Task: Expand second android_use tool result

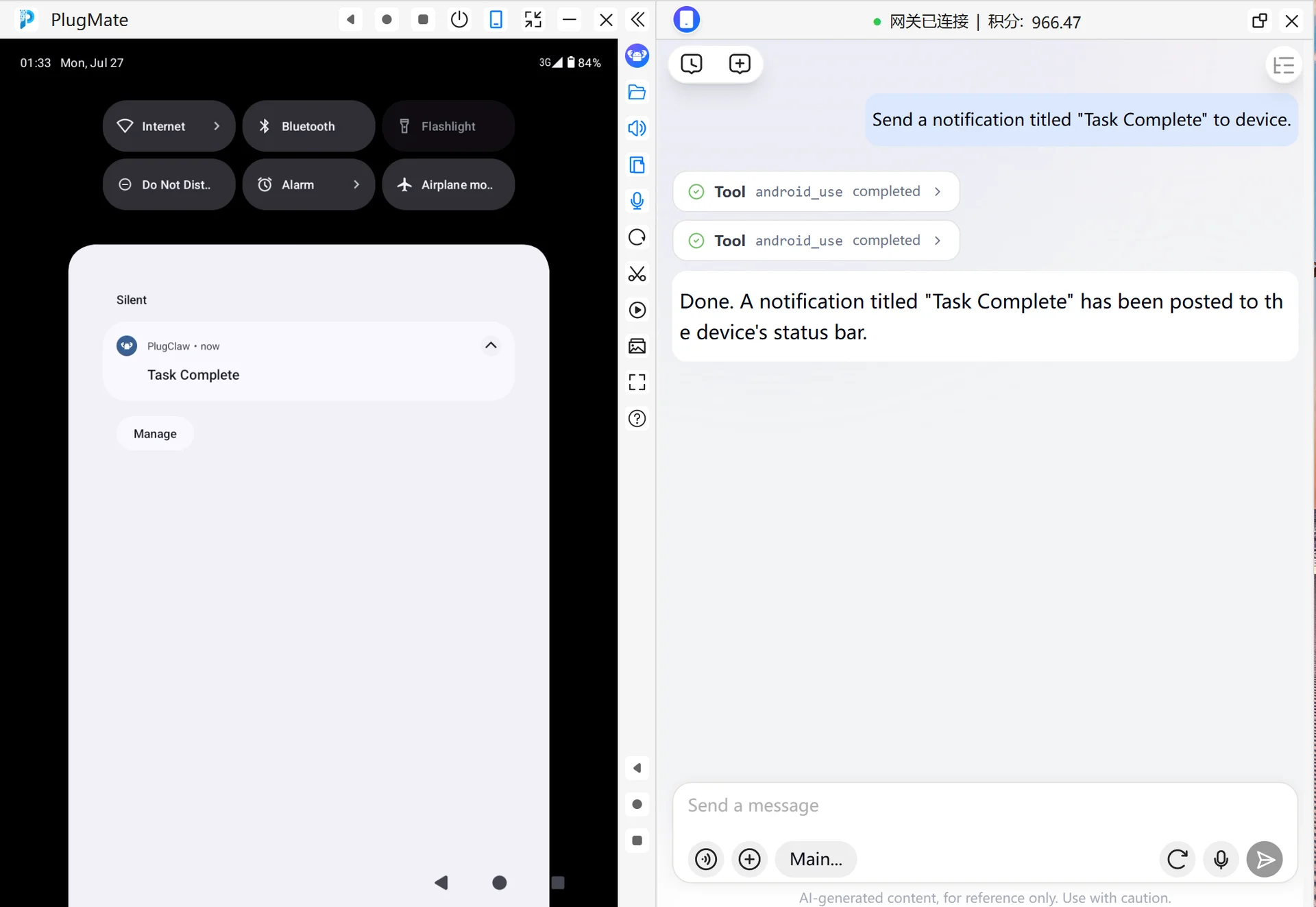Action: click(x=816, y=241)
